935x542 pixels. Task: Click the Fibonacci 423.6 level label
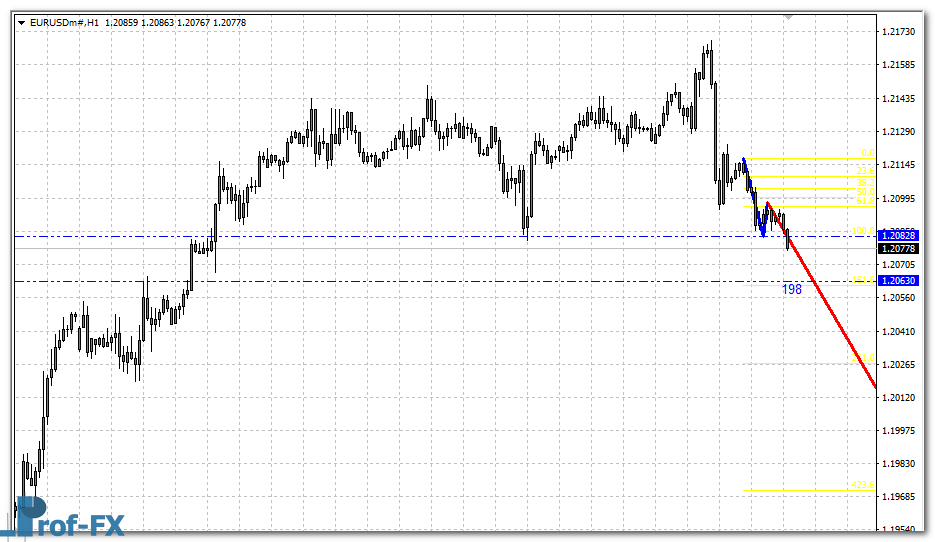coord(863,485)
